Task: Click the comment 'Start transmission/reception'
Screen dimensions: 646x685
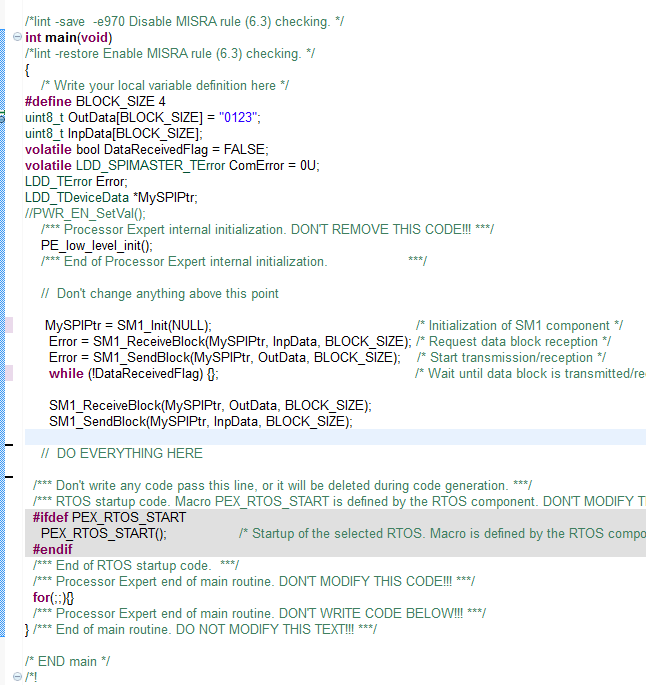Action: (511, 358)
